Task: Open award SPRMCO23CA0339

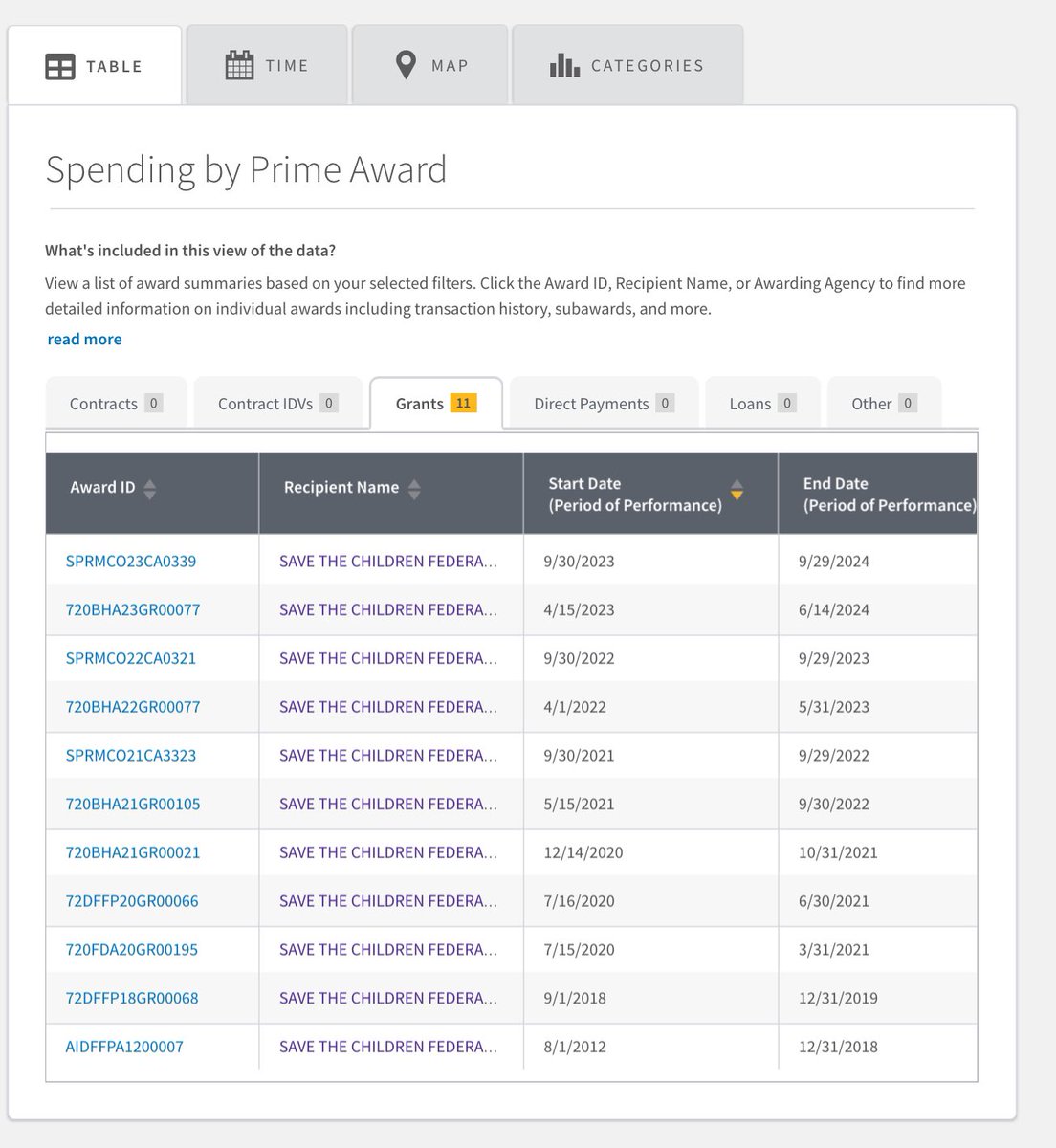Action: (131, 562)
